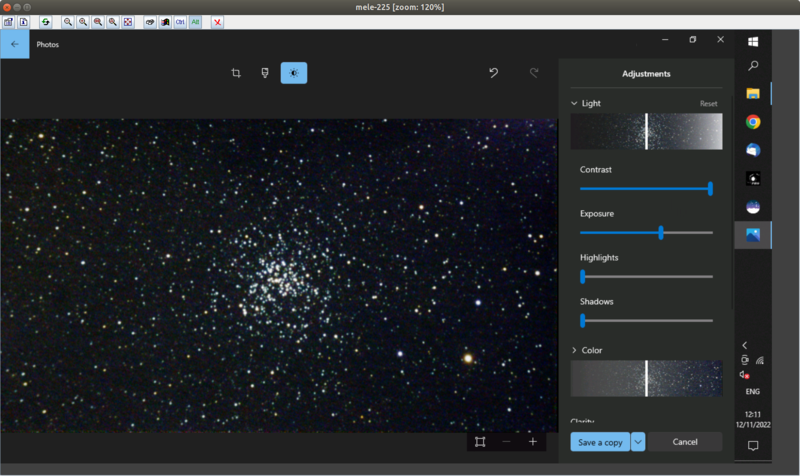Click the Adjustments panel heading
Screen dimensions: 800x476
646,74
